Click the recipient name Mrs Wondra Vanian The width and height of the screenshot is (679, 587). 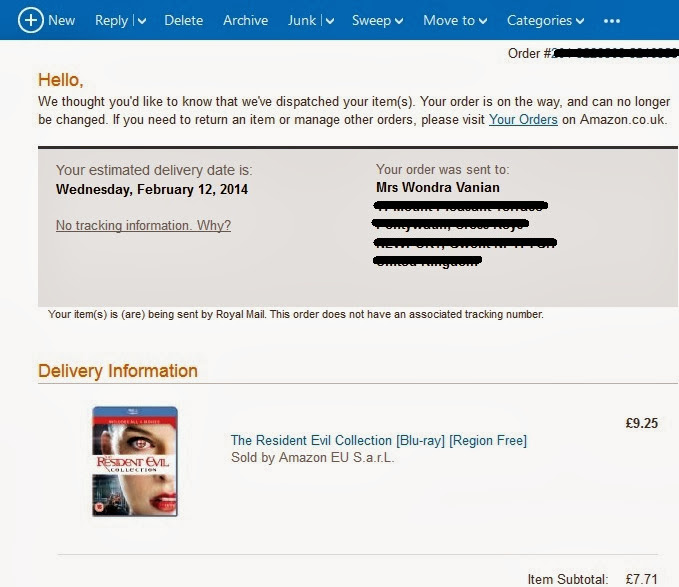coord(437,187)
